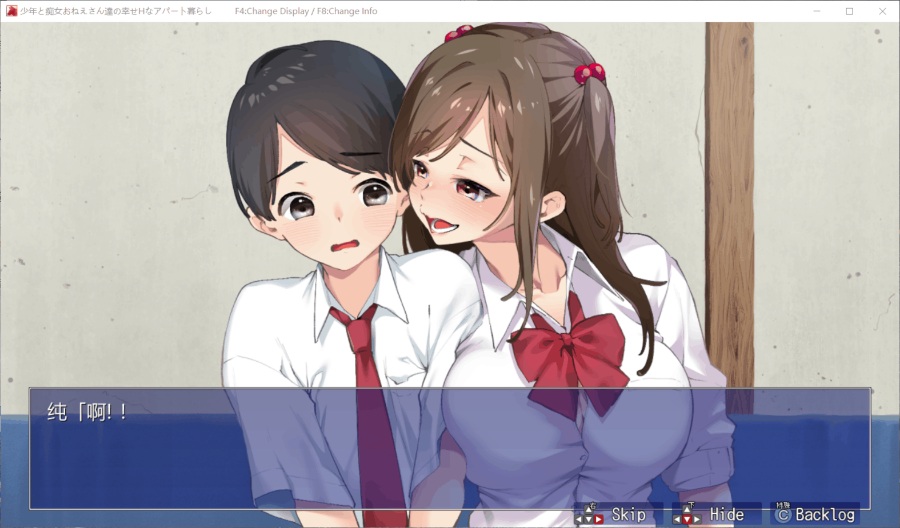This screenshot has width=900, height=528.
Task: Click the F4:Change Display title text
Action: pyautogui.click(x=271, y=11)
